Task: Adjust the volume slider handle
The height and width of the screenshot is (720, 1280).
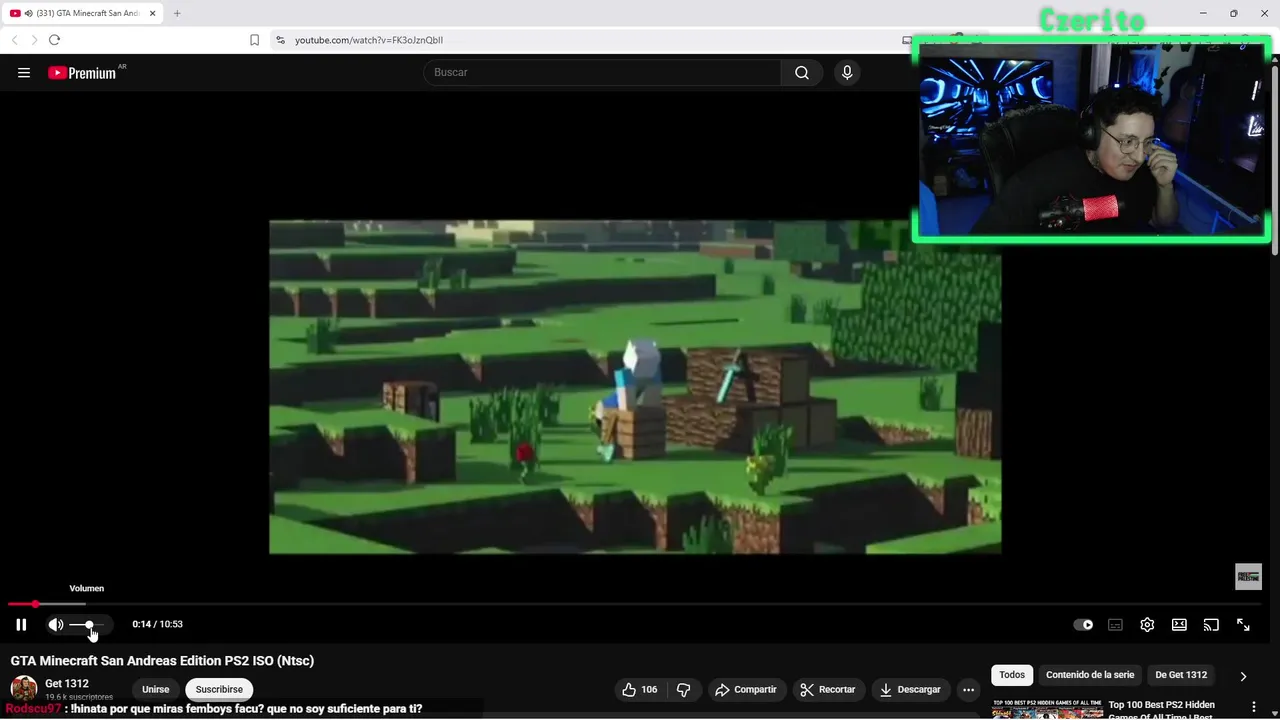Action: [x=89, y=624]
